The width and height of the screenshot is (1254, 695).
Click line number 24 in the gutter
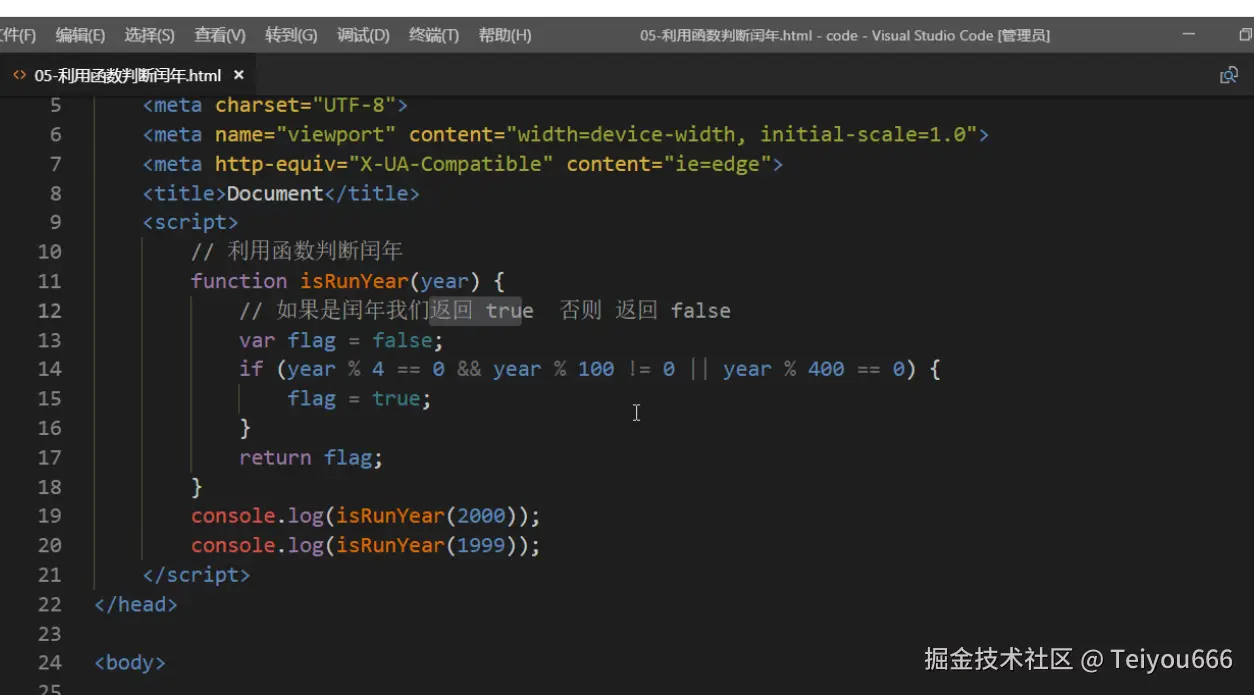pyautogui.click(x=49, y=662)
